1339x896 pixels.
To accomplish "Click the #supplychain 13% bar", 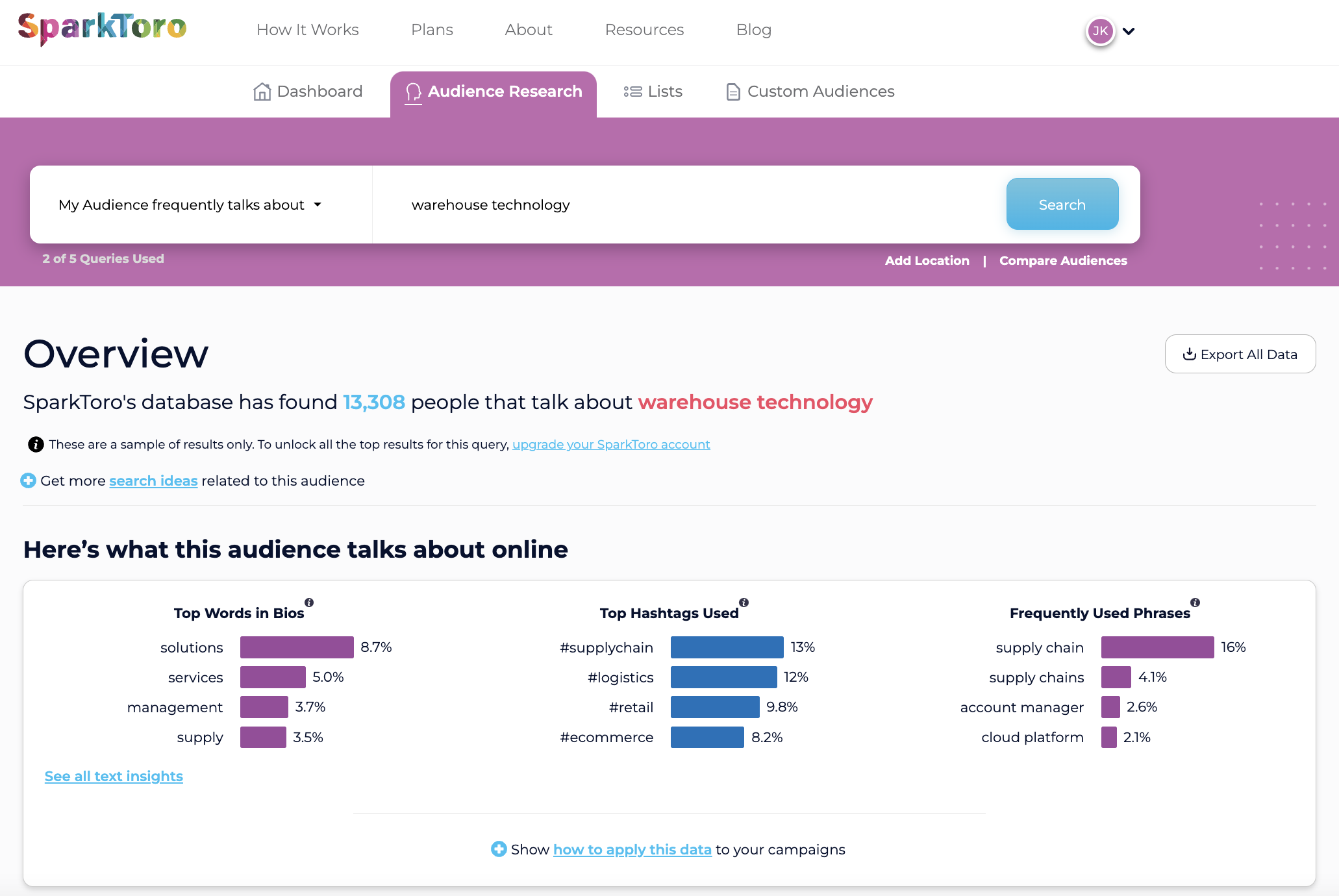I will pyautogui.click(x=727, y=647).
